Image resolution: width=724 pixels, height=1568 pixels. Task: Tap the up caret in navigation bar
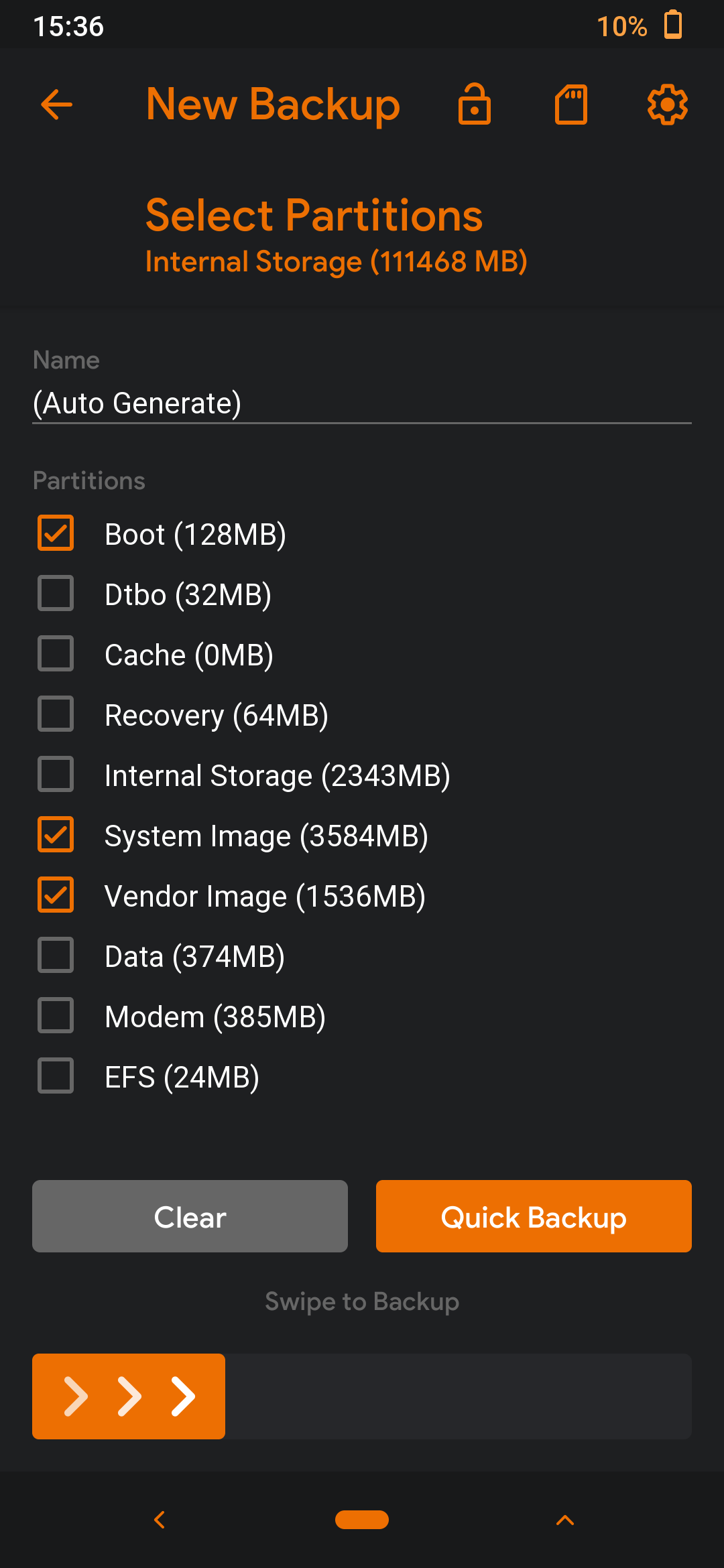565,1520
